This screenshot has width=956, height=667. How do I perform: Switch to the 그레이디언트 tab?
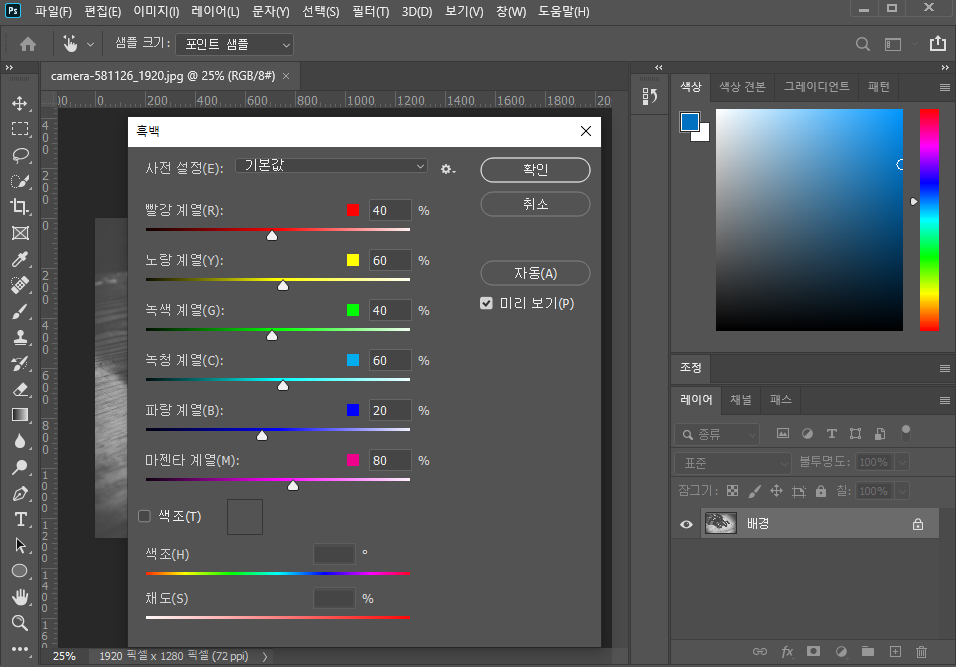point(816,87)
